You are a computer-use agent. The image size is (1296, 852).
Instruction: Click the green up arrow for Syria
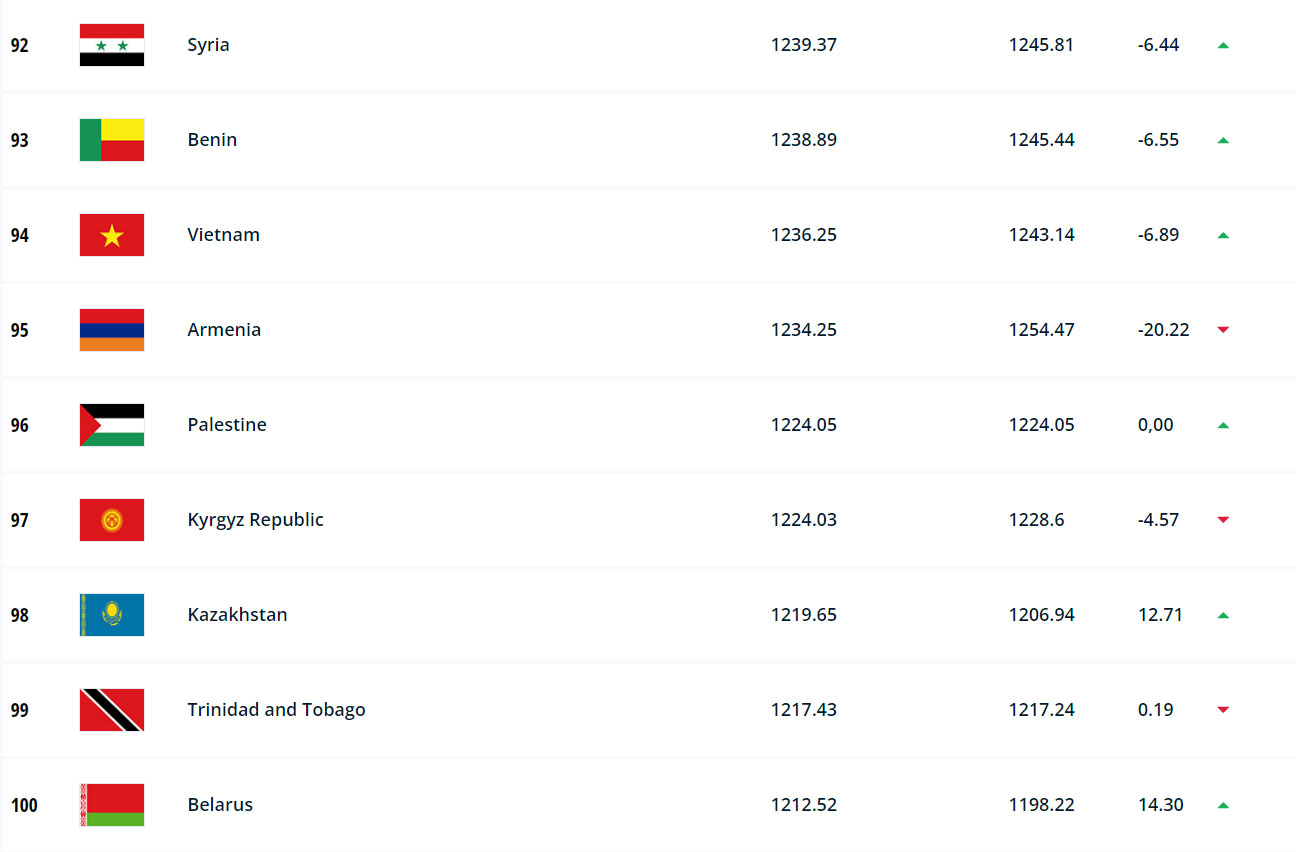[x=1223, y=45]
